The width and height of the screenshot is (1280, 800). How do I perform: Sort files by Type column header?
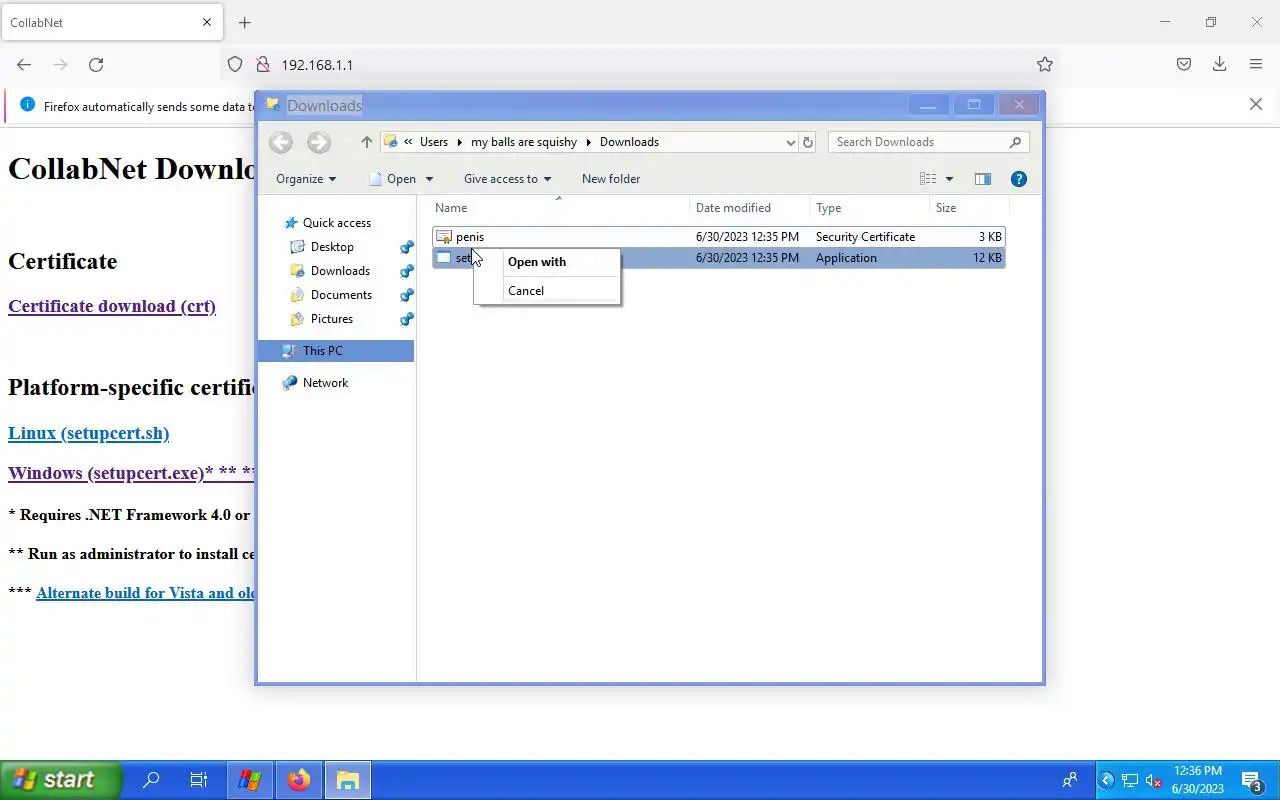coord(869,208)
